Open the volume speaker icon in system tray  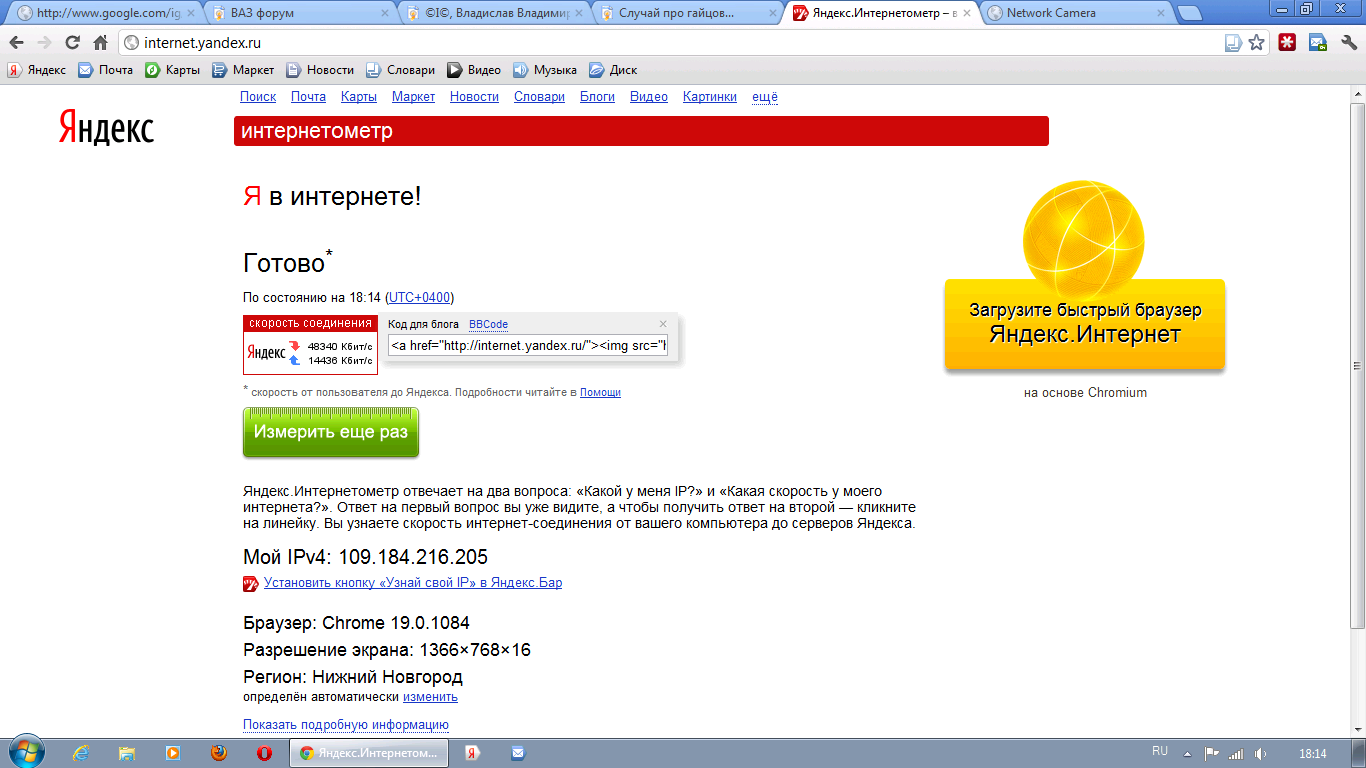(1261, 754)
